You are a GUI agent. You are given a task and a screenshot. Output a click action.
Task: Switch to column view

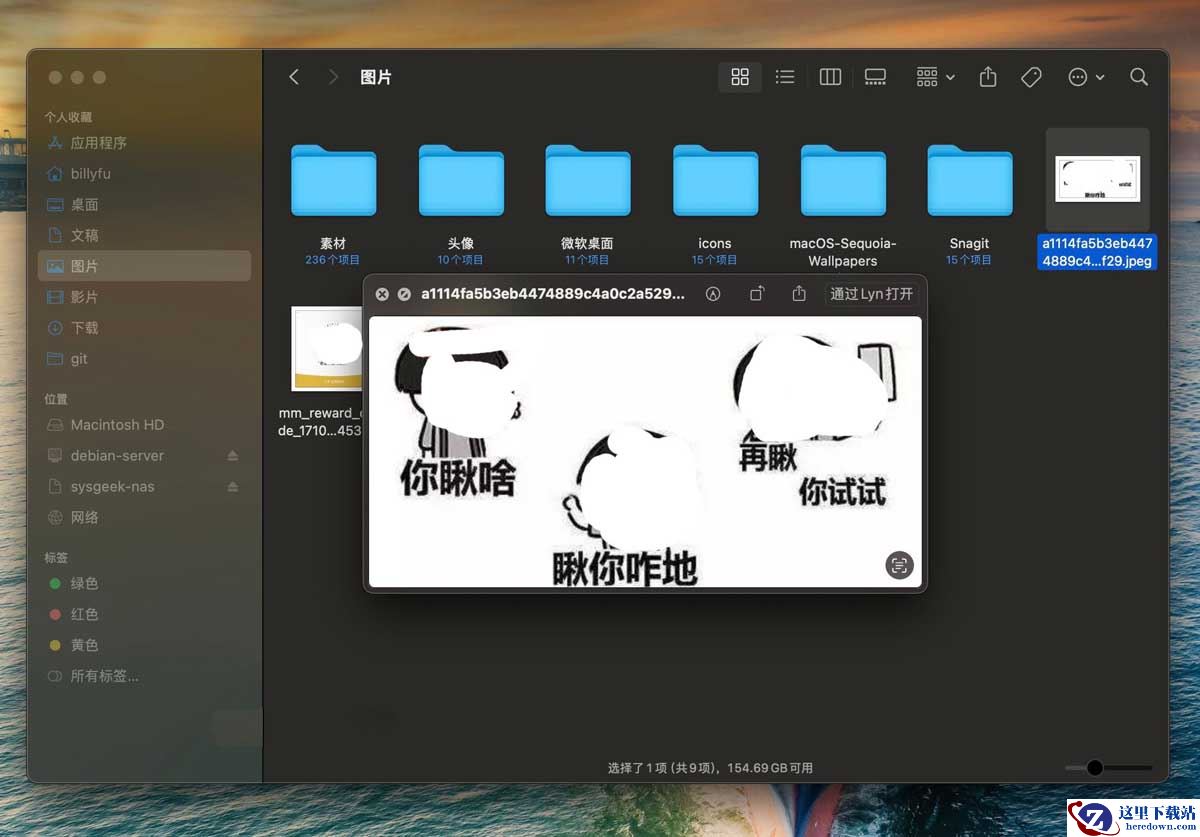[830, 77]
